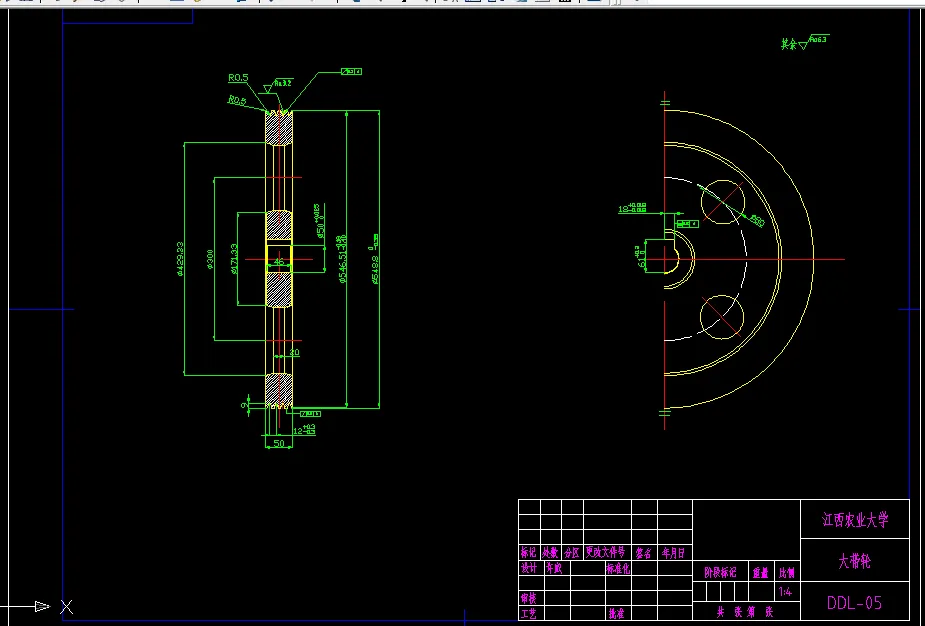Click the 设计 label in title block
925x626 pixels.
coord(529,568)
